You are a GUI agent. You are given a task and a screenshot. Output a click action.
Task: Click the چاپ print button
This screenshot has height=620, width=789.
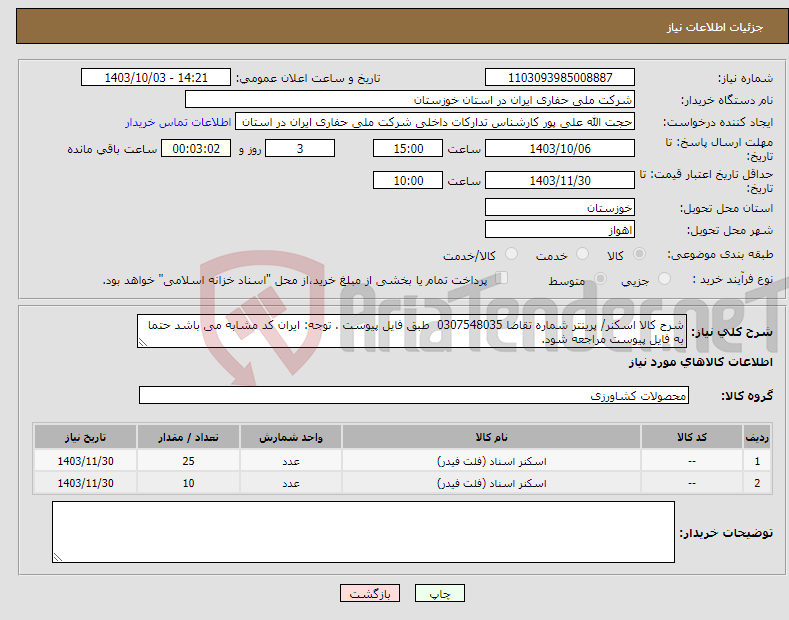tap(440, 593)
